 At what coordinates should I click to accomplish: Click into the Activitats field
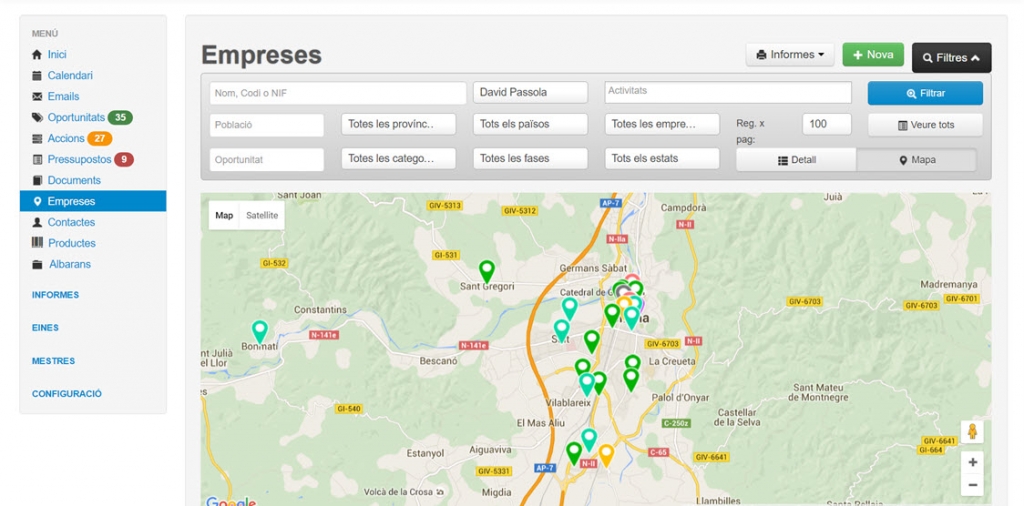[728, 92]
